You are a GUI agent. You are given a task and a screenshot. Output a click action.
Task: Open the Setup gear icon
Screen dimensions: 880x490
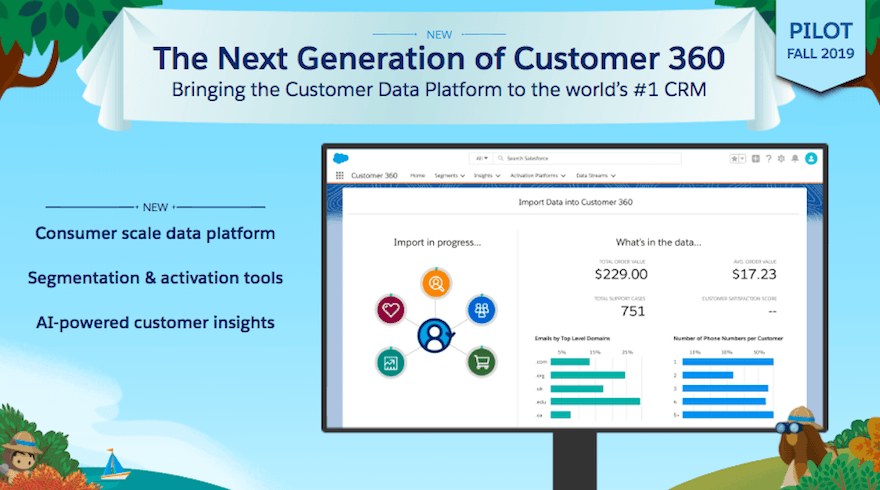781,158
